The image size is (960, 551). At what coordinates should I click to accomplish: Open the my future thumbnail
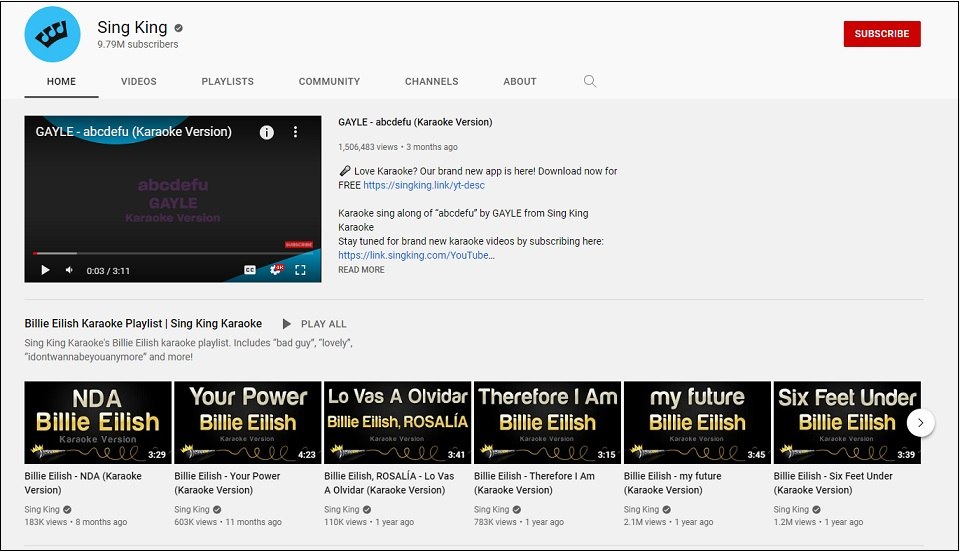tap(697, 422)
